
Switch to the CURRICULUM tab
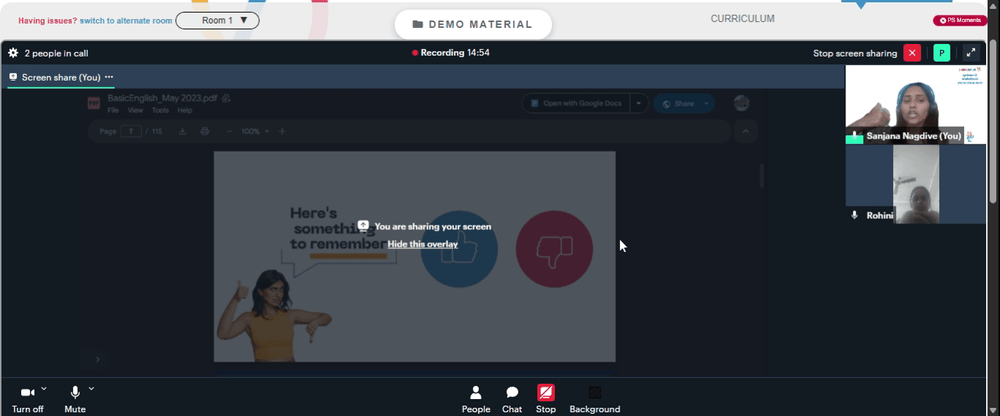(x=742, y=19)
